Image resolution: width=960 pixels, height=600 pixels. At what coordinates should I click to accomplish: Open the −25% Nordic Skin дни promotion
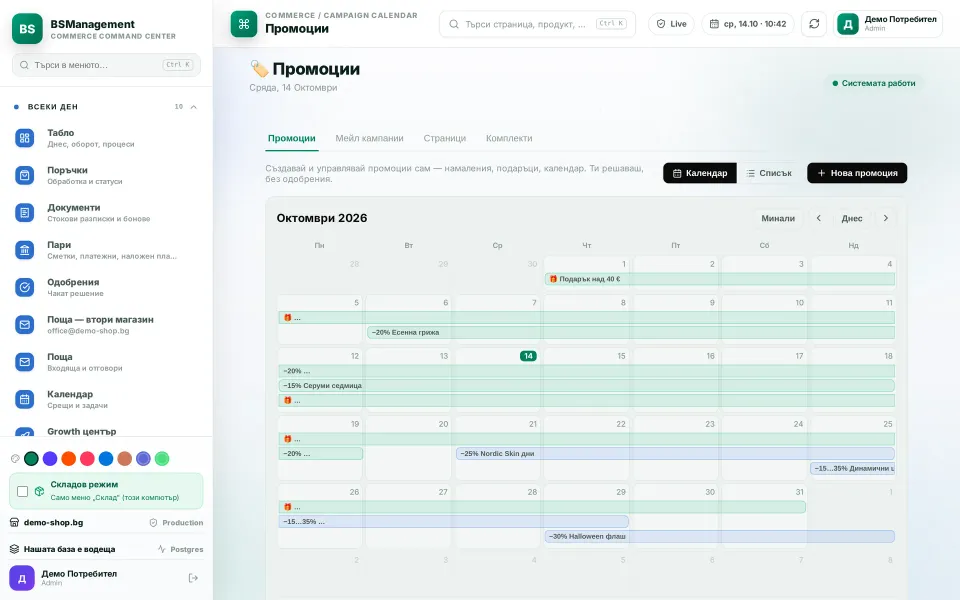675,454
